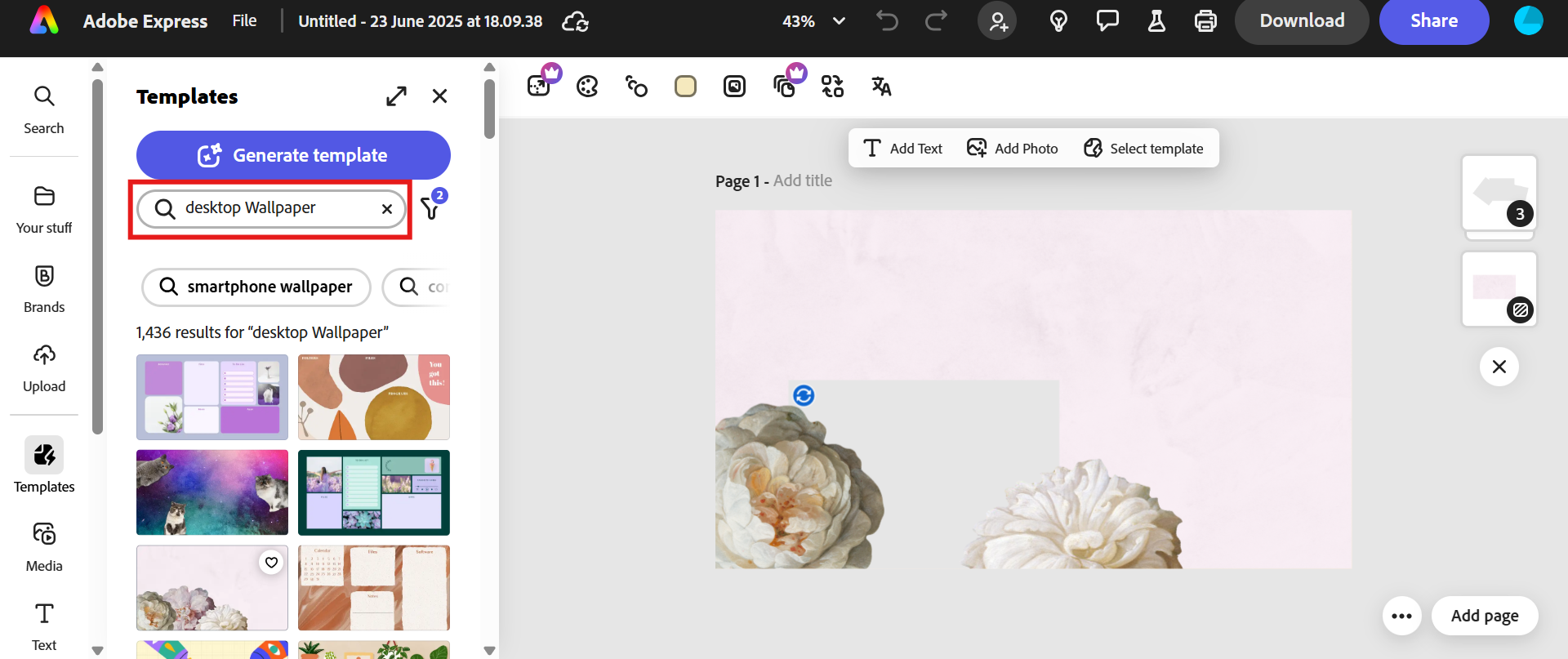Image resolution: width=1568 pixels, height=659 pixels.
Task: Redo the last action
Action: pos(936,21)
